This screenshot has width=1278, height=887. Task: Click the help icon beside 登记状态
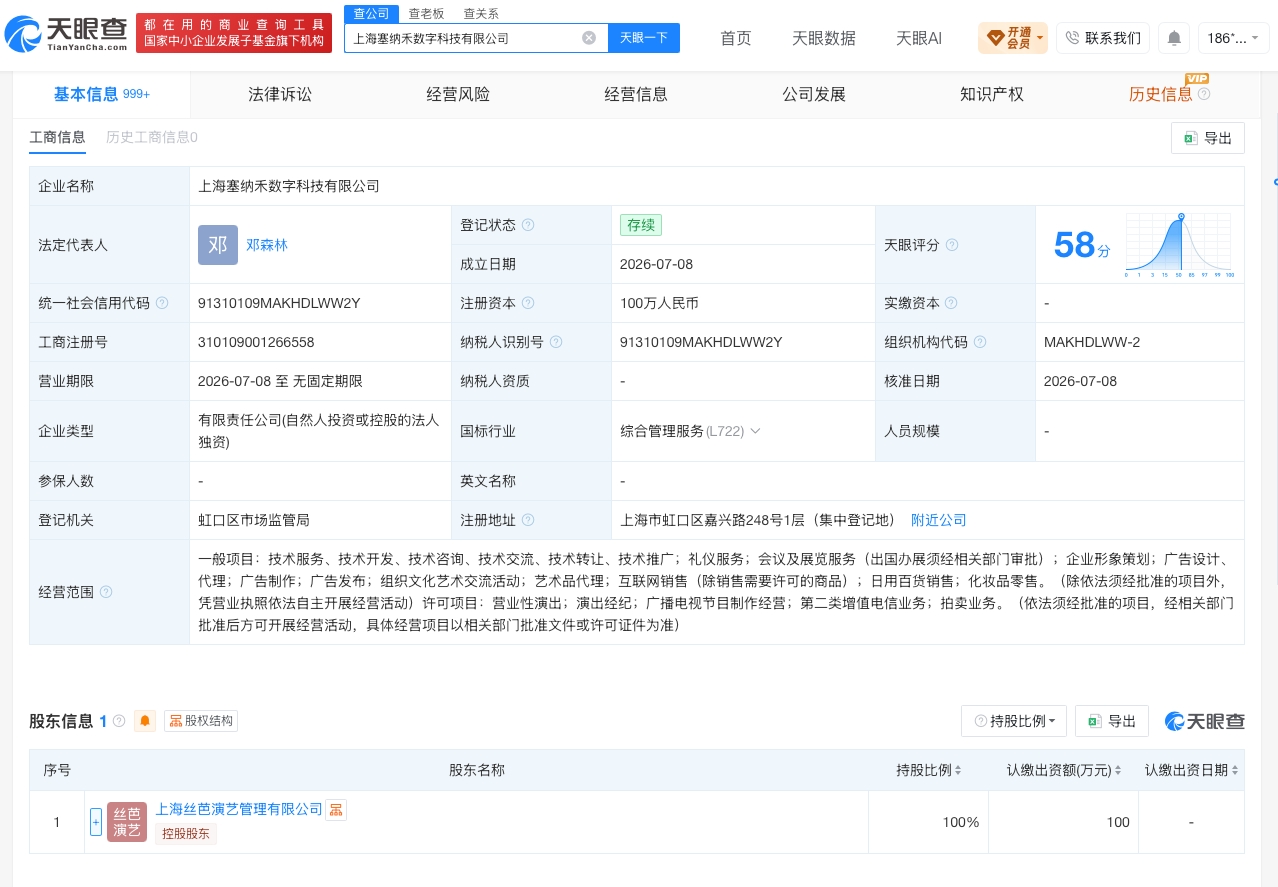(x=528, y=225)
